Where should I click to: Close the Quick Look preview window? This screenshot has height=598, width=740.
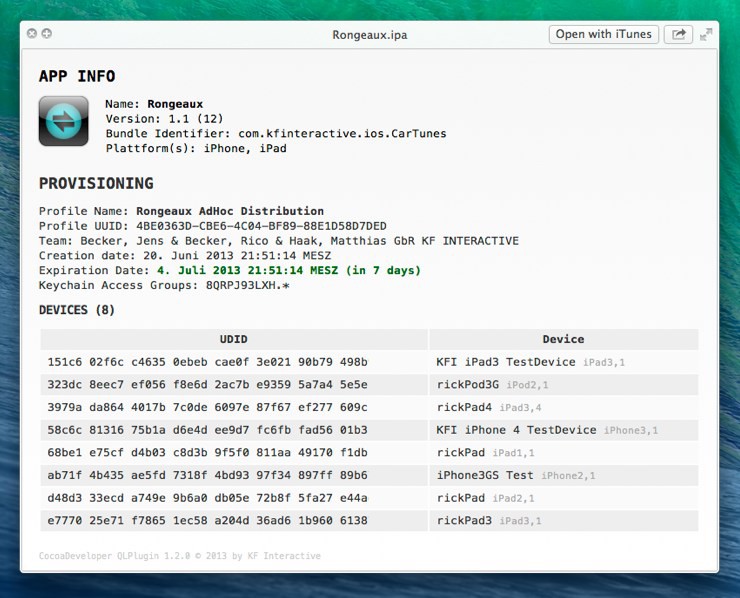[x=32, y=34]
